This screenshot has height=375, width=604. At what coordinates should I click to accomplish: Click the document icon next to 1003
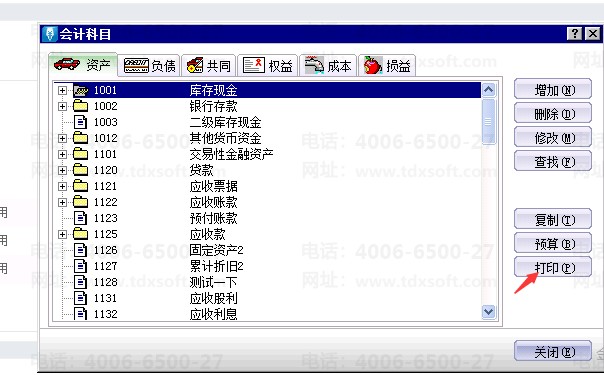80,122
